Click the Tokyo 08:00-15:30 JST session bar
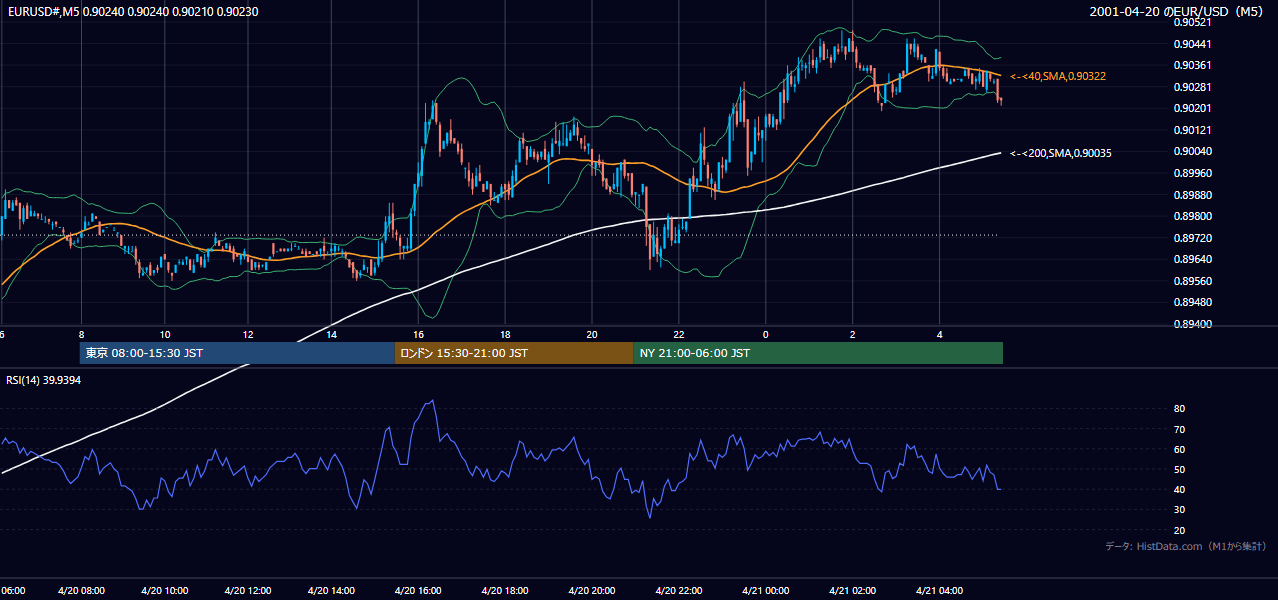 (238, 353)
